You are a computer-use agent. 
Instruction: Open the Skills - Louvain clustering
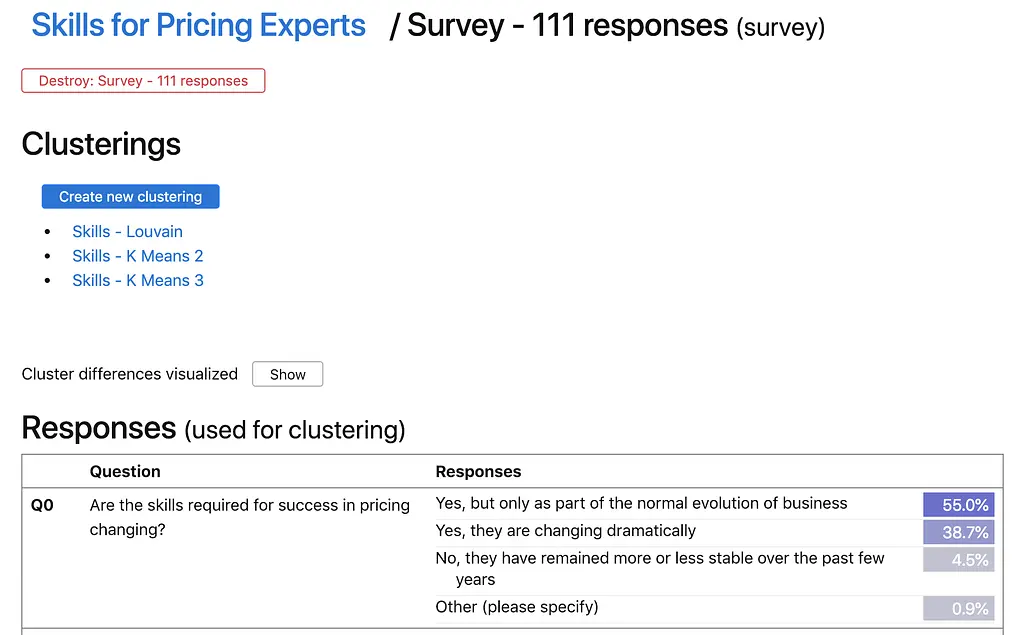click(127, 231)
